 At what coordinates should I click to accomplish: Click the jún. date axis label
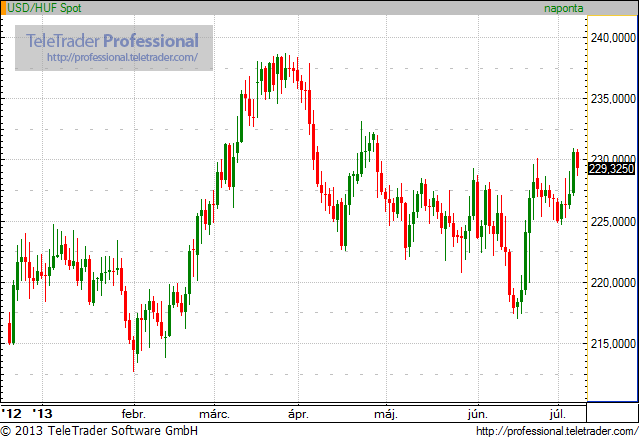pos(478,414)
